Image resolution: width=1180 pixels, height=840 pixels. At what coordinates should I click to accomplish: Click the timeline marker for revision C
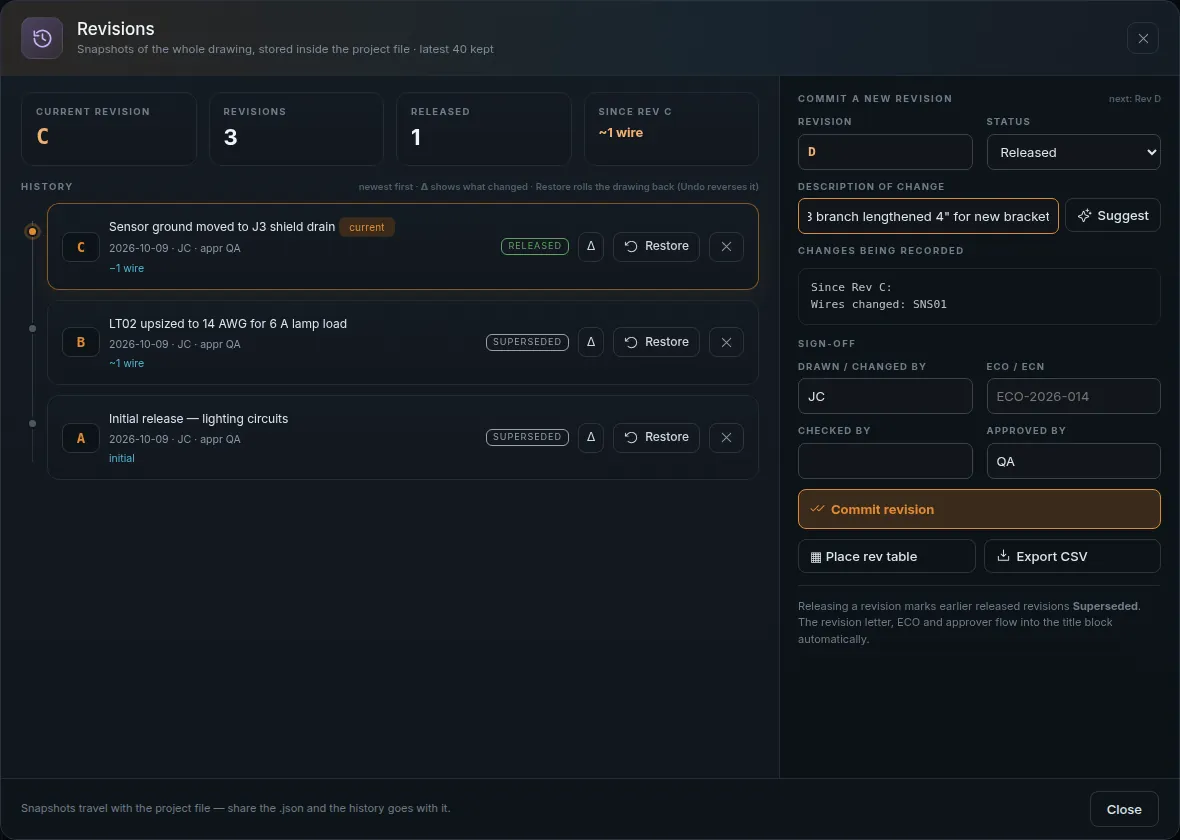click(x=32, y=231)
